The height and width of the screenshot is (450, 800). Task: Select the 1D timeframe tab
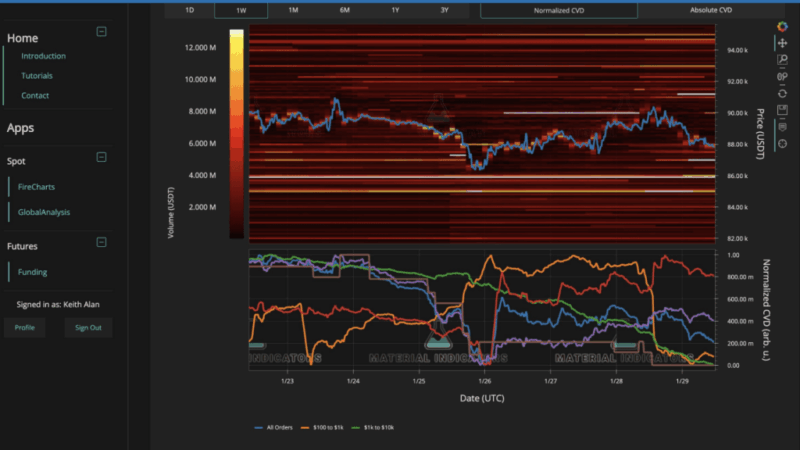189,10
